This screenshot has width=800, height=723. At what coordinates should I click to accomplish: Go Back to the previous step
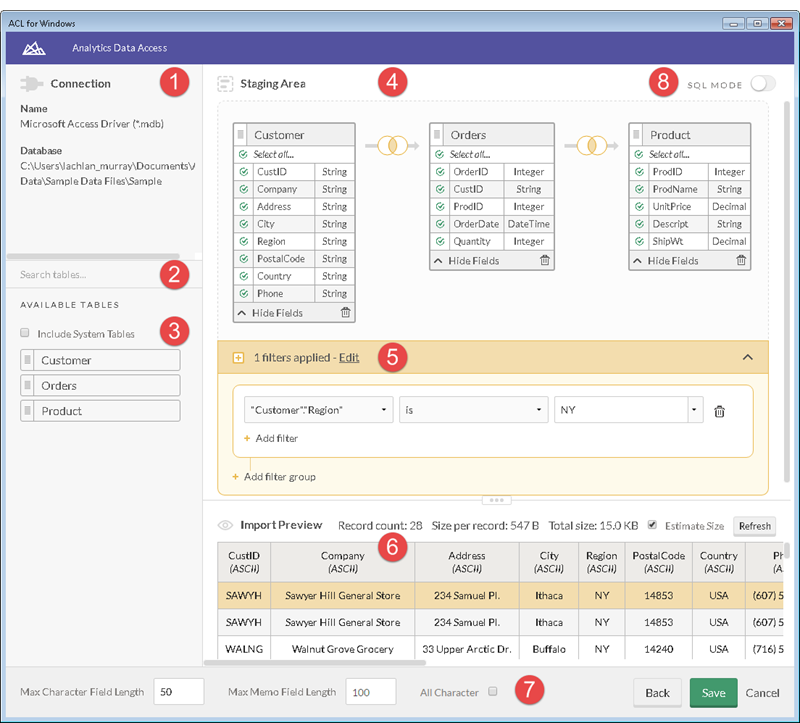[657, 693]
